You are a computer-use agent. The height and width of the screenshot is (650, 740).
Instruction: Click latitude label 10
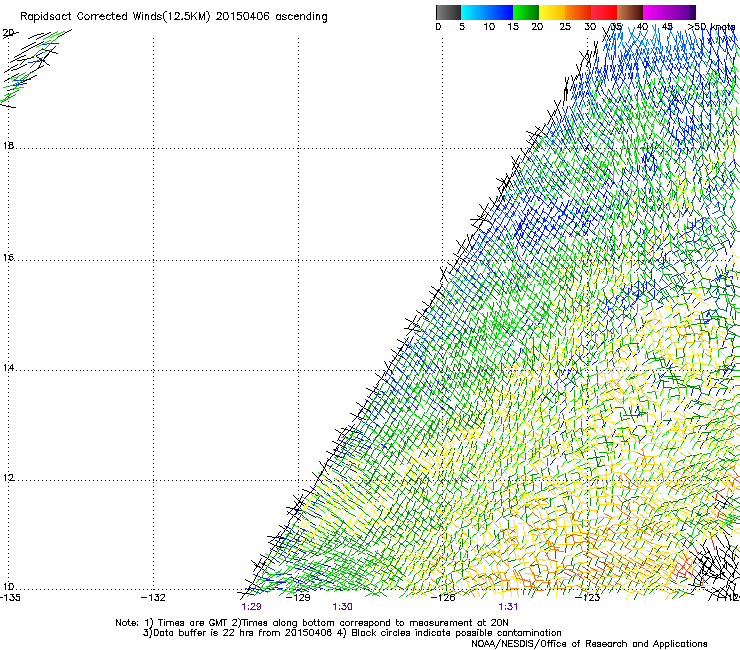(x=8, y=587)
